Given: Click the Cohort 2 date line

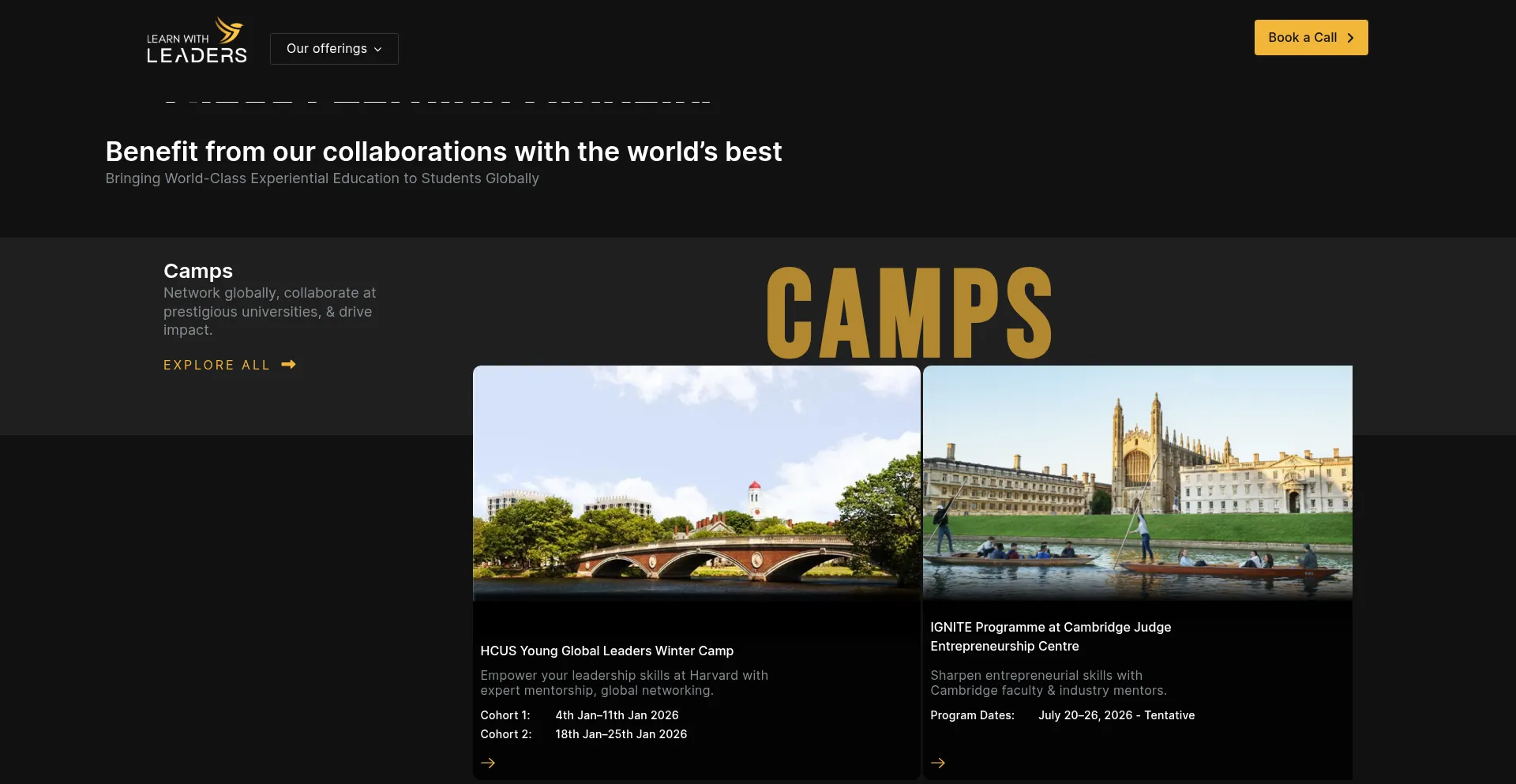Looking at the screenshot, I should point(584,734).
